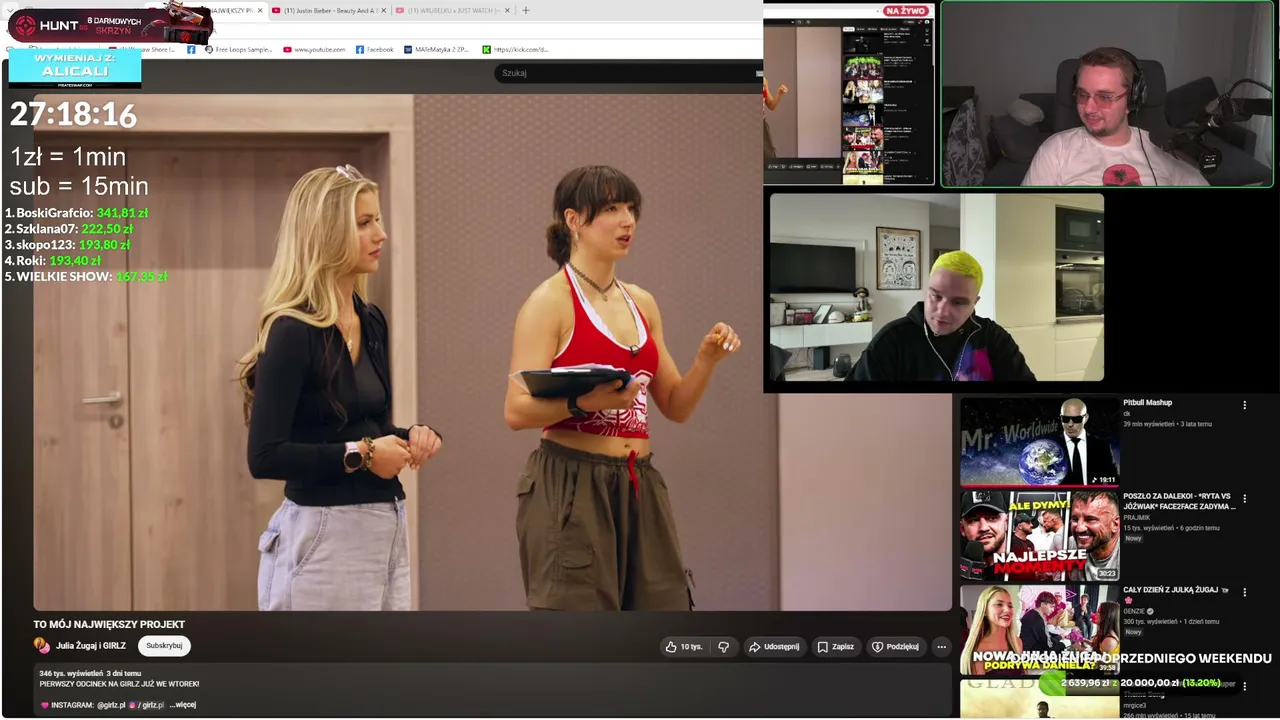Open options menu for POSZŁO ZA DALEKO video

point(1245,498)
